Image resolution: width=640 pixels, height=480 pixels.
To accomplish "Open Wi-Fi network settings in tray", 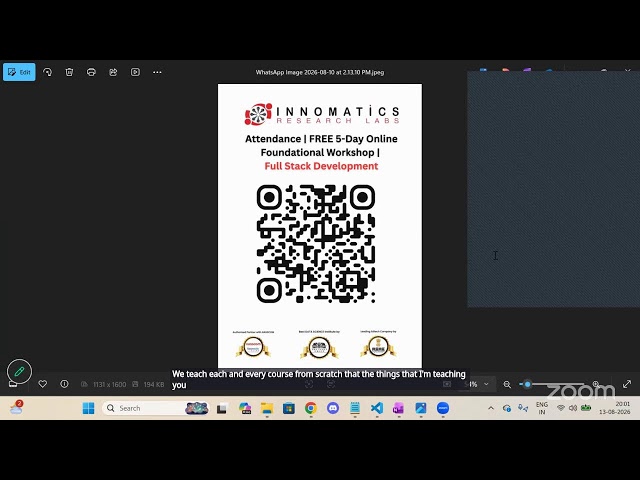I will pyautogui.click(x=561, y=408).
